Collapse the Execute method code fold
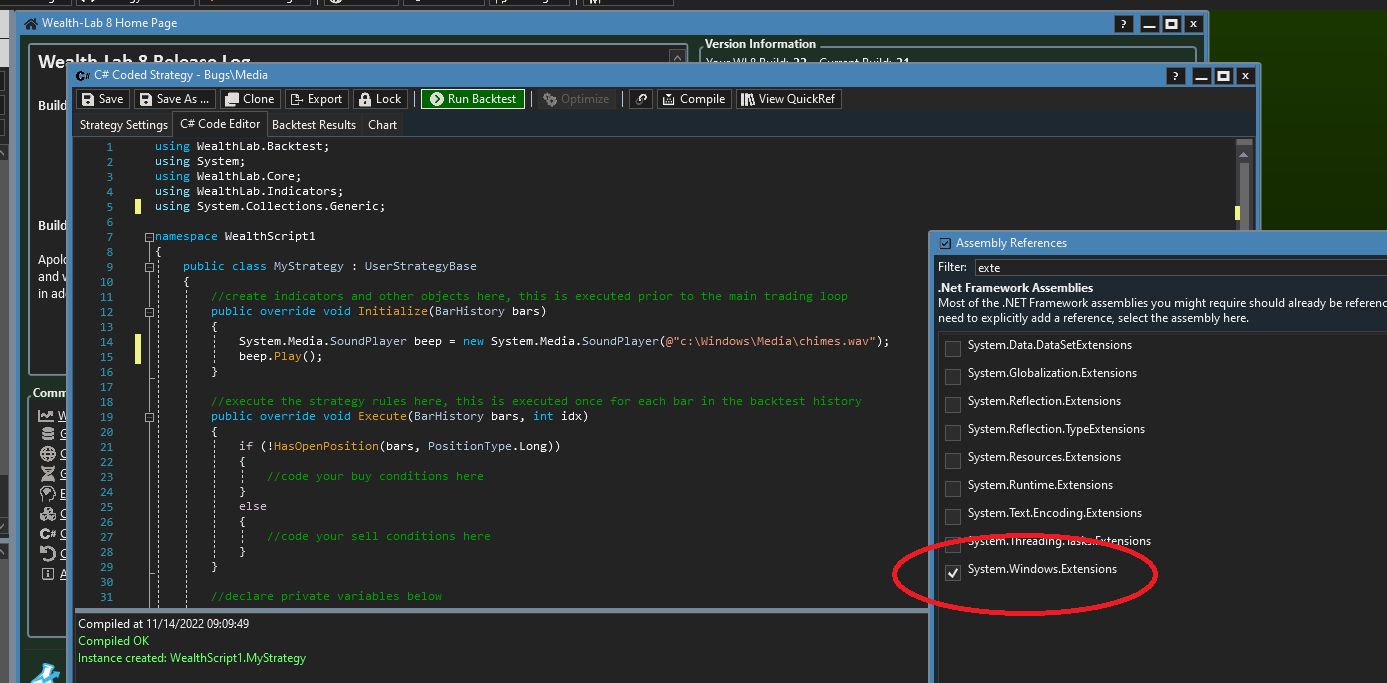Viewport: 1387px width, 683px height. [149, 417]
